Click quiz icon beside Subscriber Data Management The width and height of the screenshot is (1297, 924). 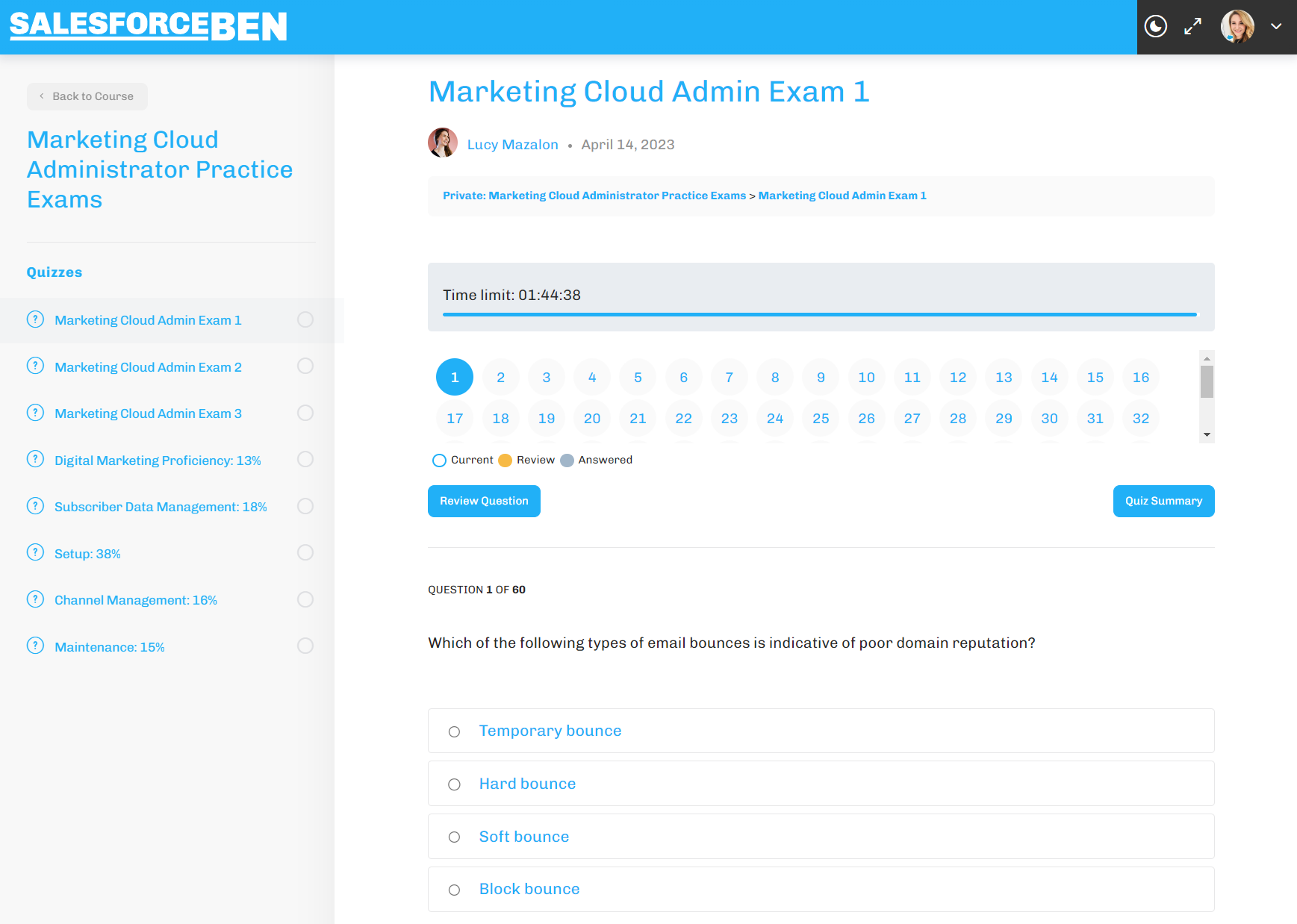coord(35,506)
